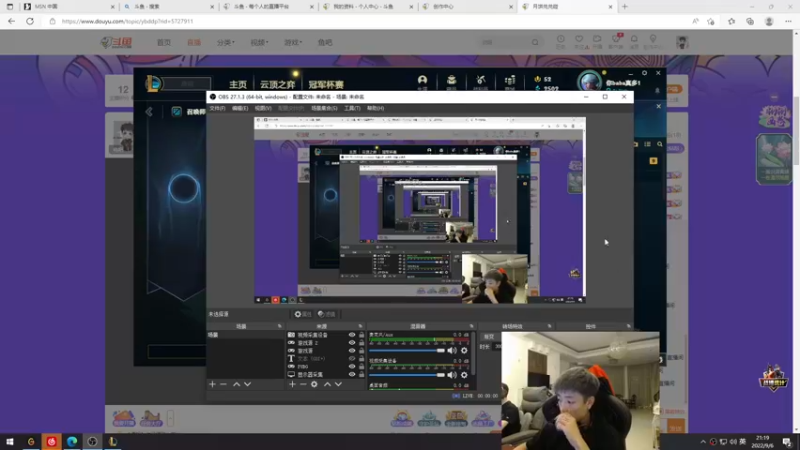This screenshot has height=450, width=800.
Task: Click Douyu homepage nav link
Action: 164,42
